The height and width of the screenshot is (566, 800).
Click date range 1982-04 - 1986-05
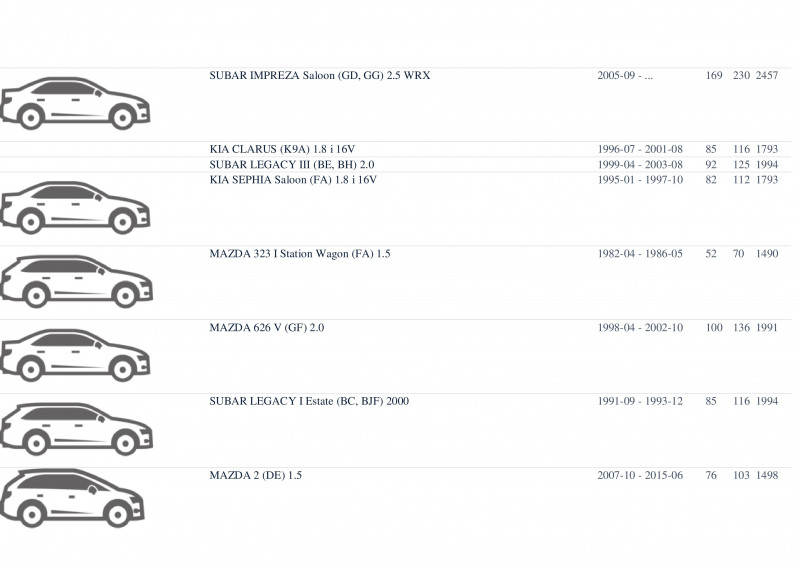point(640,254)
